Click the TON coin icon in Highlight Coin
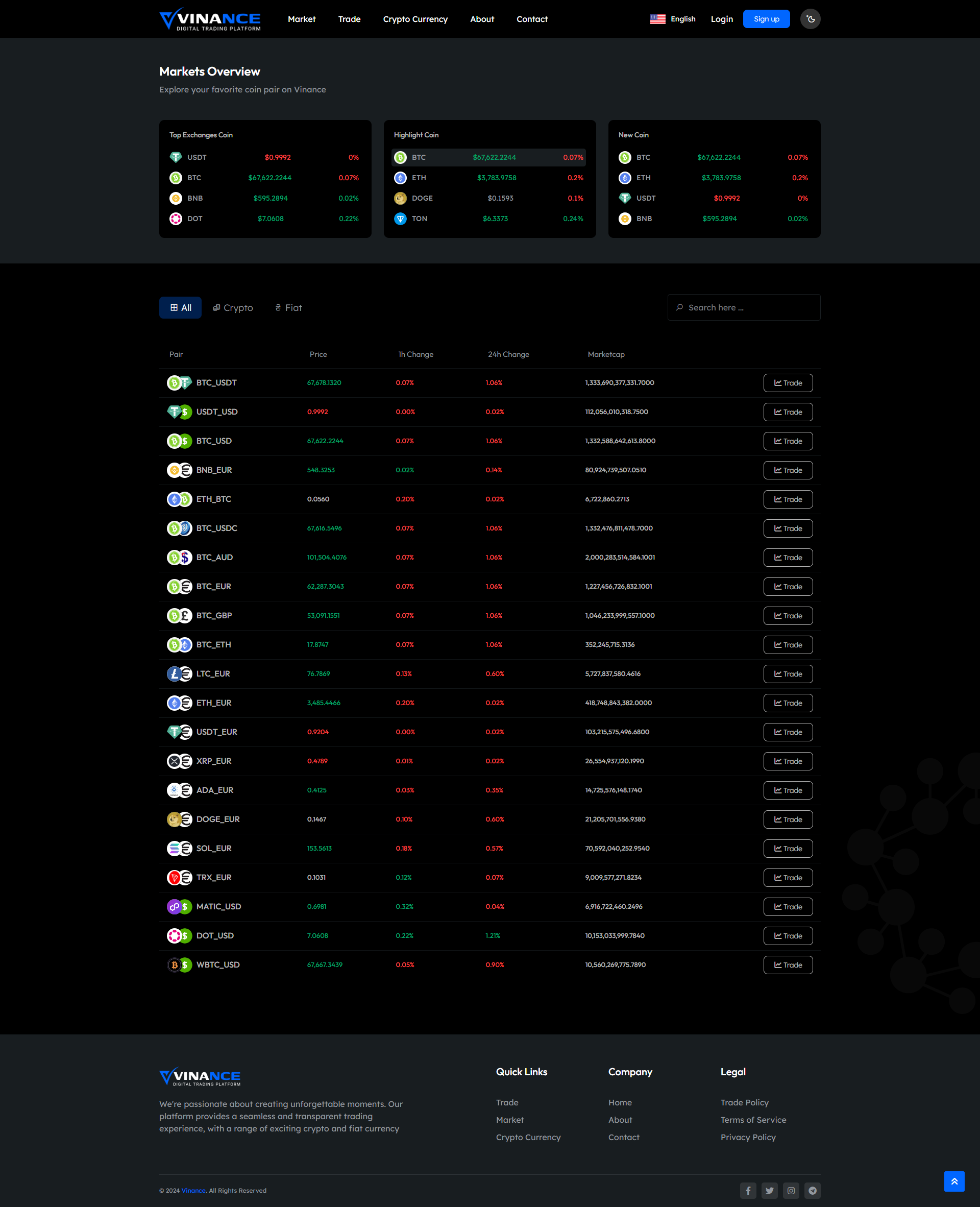This screenshot has height=1207, width=980. pyautogui.click(x=400, y=219)
